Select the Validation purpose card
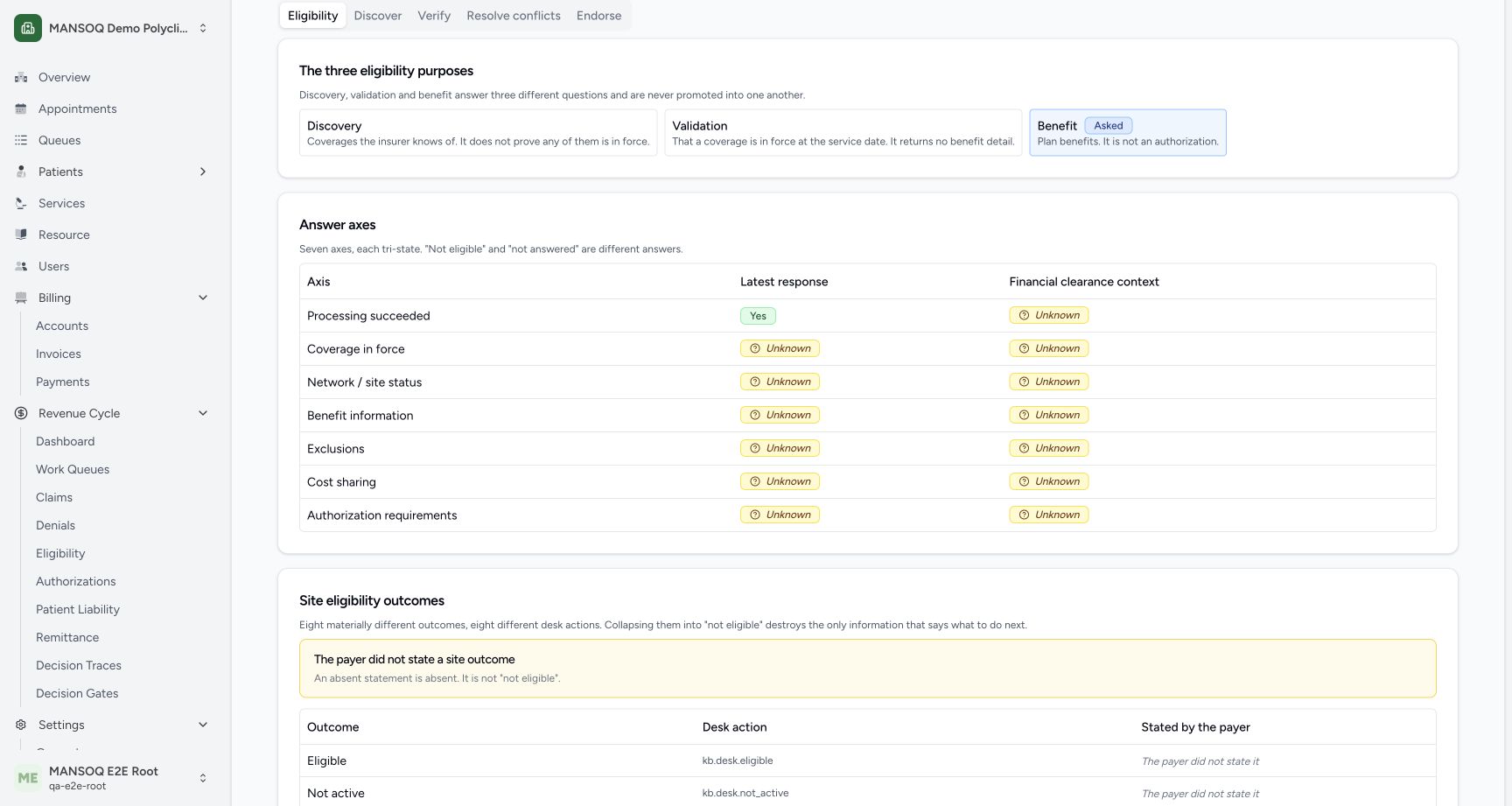Image resolution: width=1512 pixels, height=806 pixels. point(843,133)
